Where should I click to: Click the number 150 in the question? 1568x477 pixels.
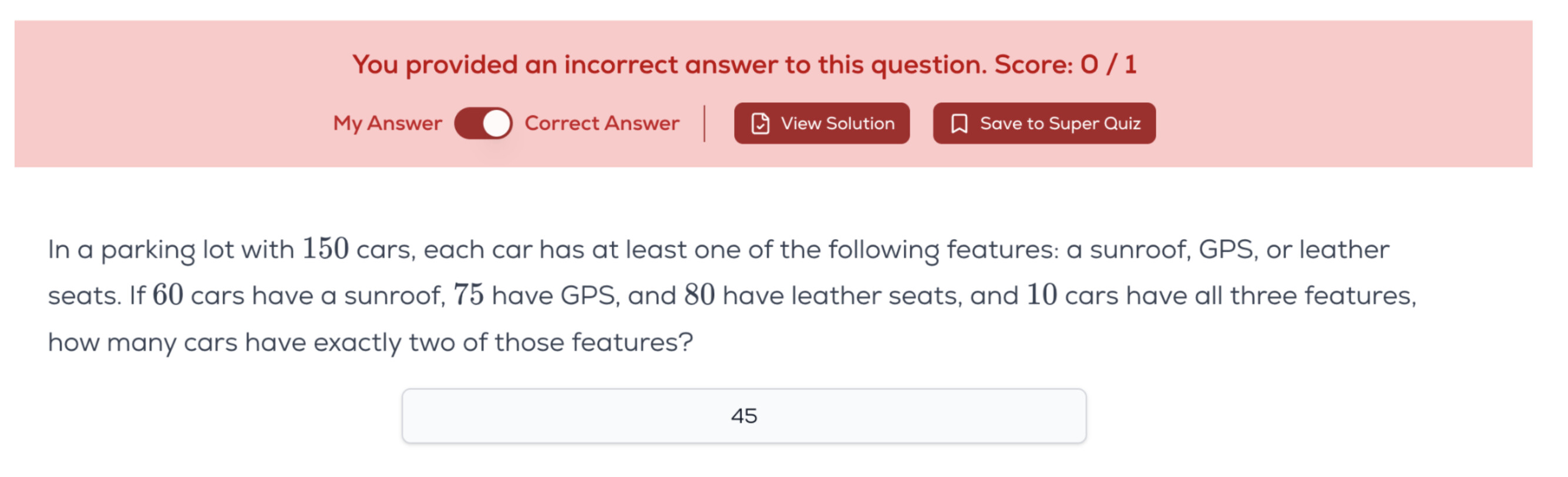[325, 249]
